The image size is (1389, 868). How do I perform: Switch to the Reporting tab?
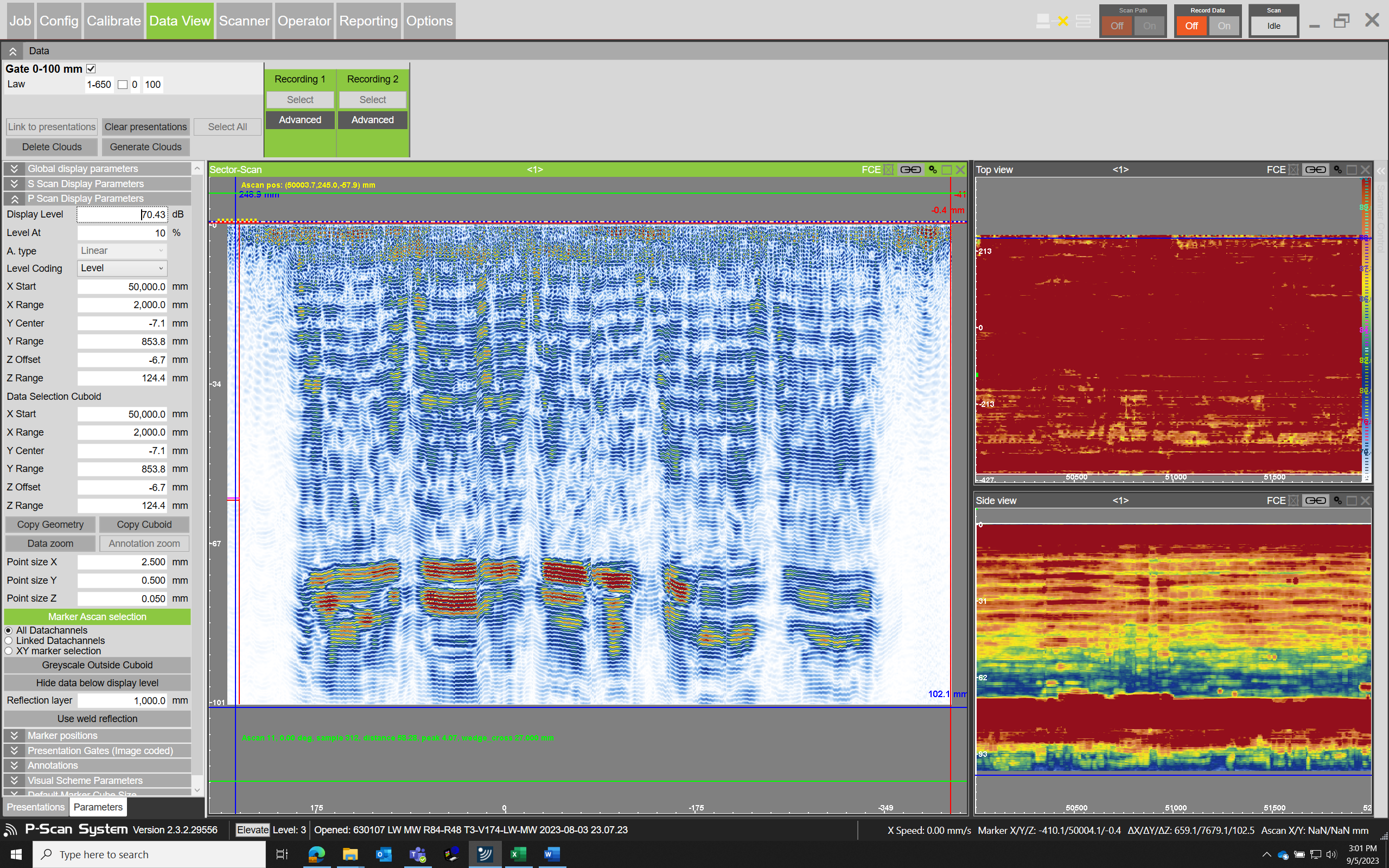pos(368,21)
